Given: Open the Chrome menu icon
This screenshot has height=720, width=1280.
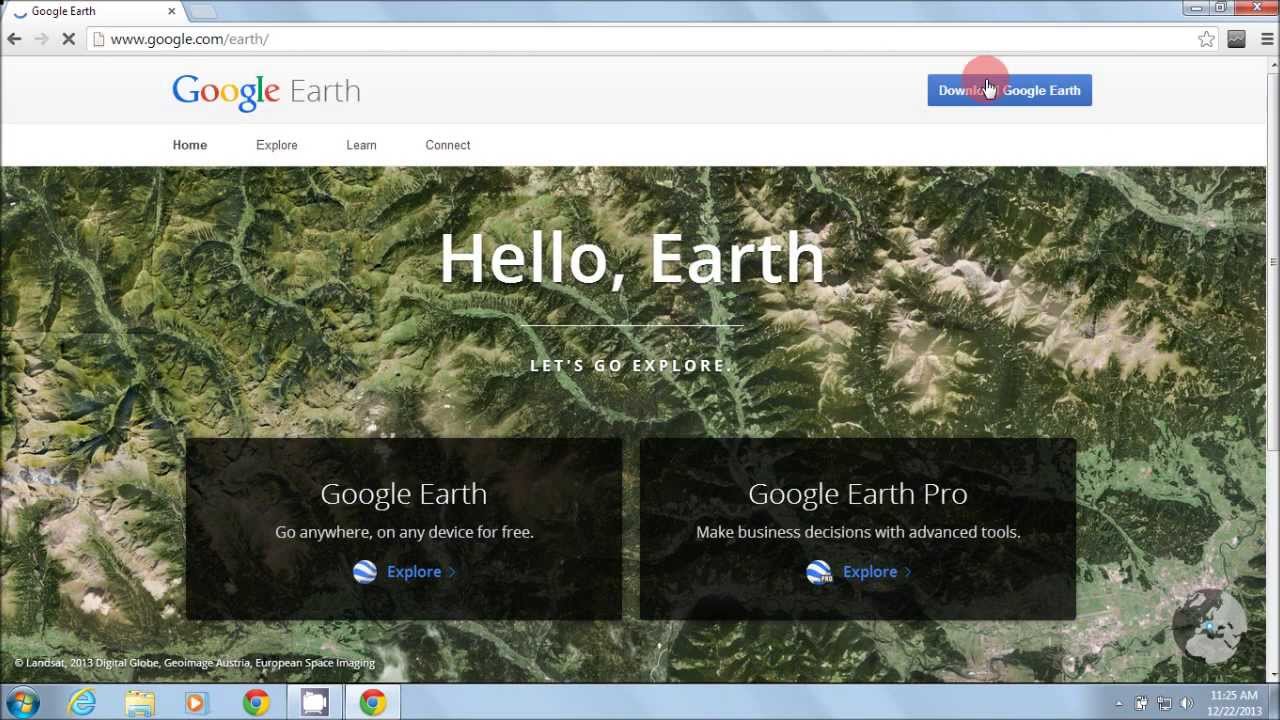Looking at the screenshot, I should (1267, 39).
